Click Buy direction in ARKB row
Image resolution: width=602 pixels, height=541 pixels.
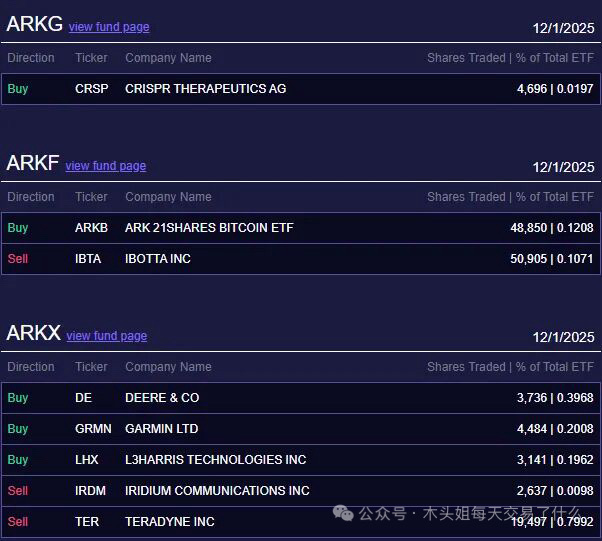tap(18, 228)
